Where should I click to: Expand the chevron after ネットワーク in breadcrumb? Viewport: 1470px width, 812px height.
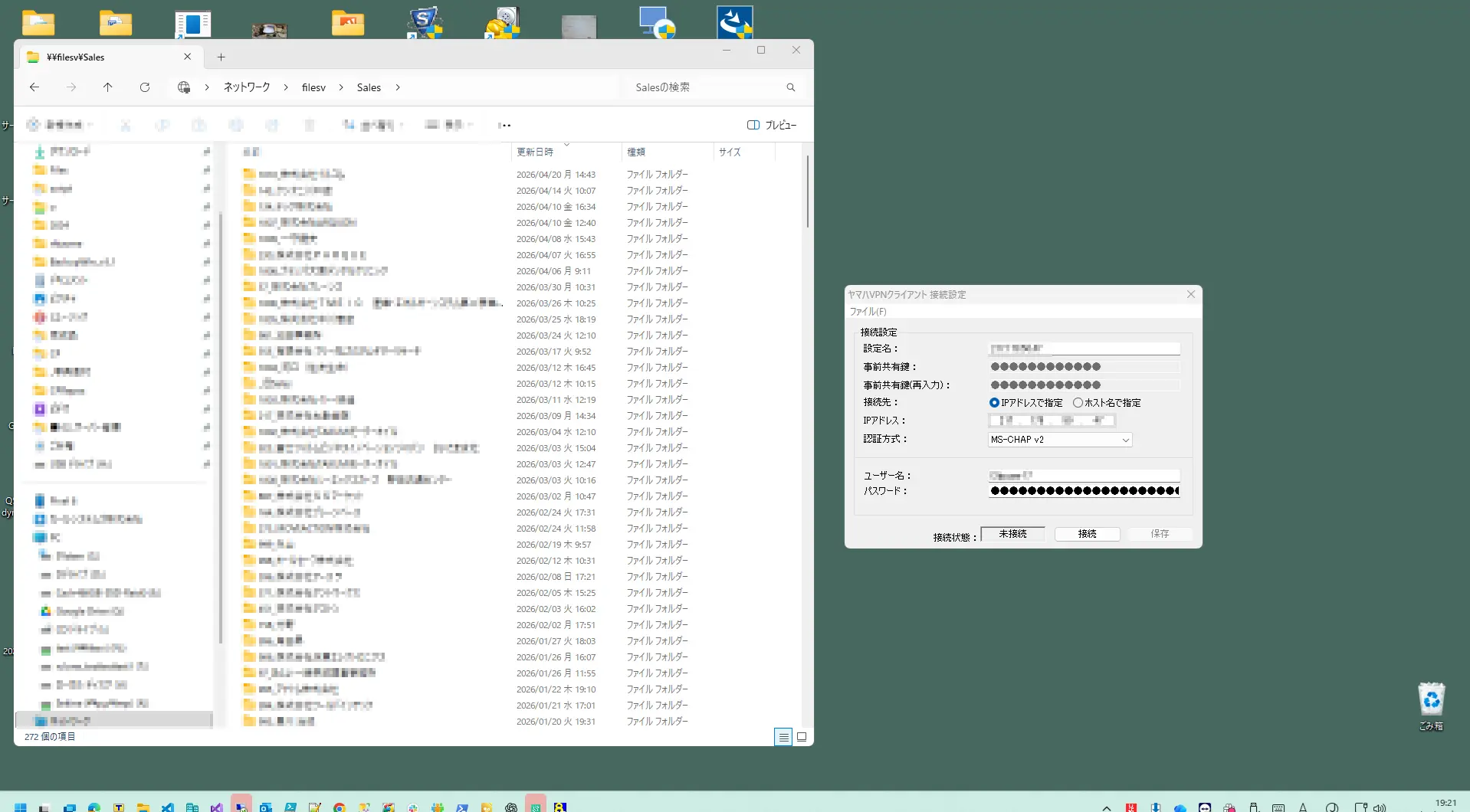point(286,87)
